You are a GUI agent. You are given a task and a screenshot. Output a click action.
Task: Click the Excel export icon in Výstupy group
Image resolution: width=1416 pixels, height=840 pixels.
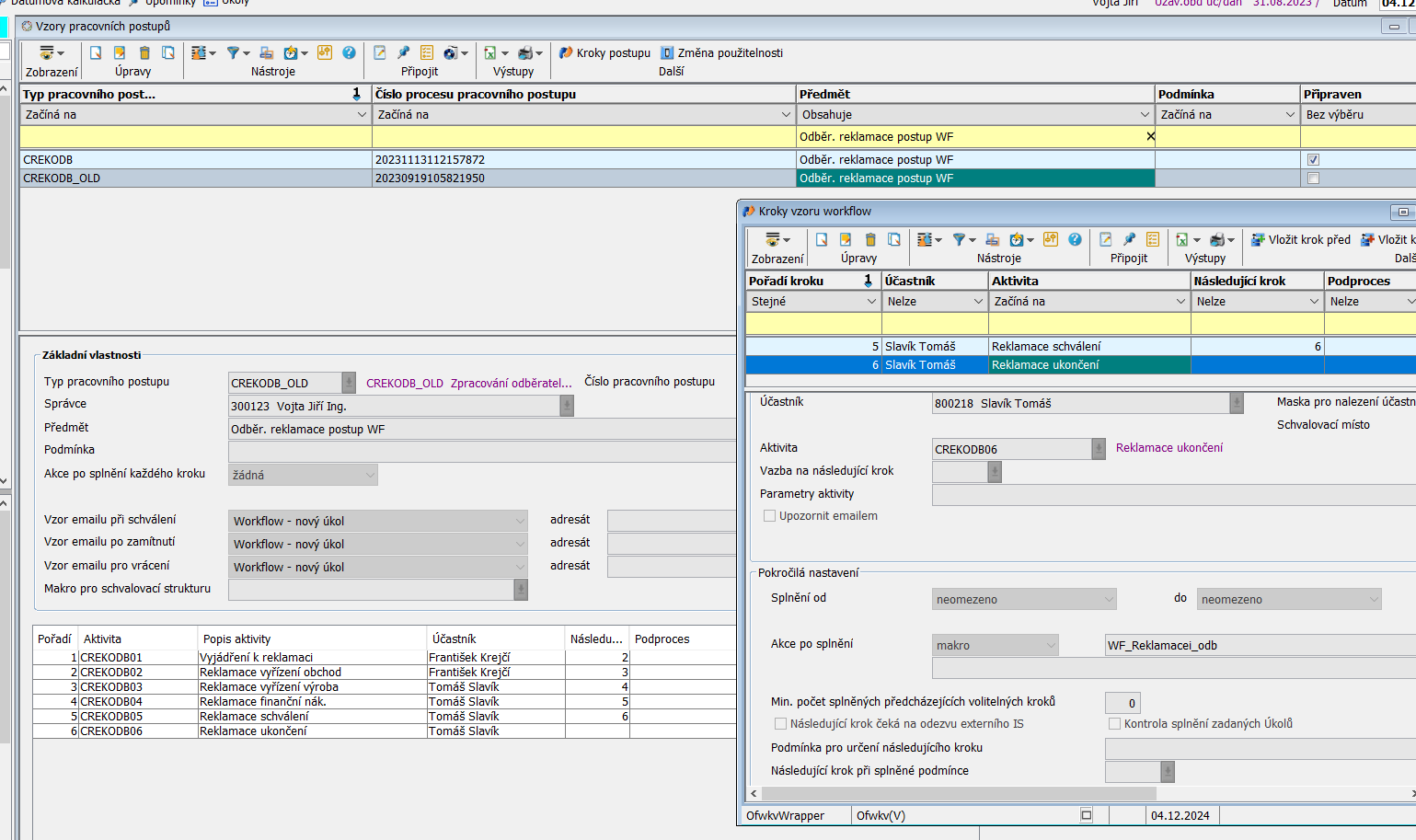(x=490, y=53)
